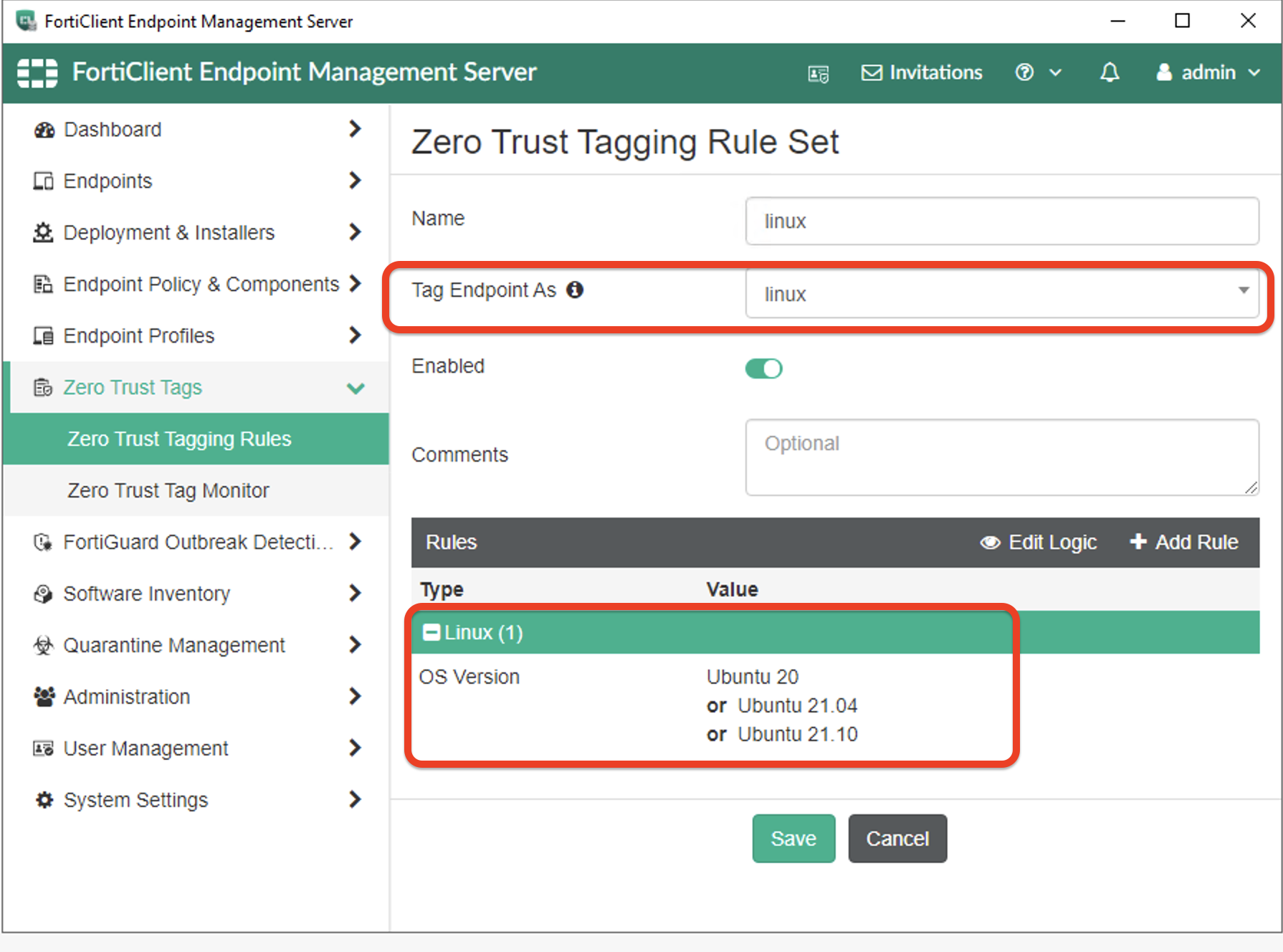The height and width of the screenshot is (952, 1283).
Task: Maximize the application window
Action: pyautogui.click(x=1182, y=21)
